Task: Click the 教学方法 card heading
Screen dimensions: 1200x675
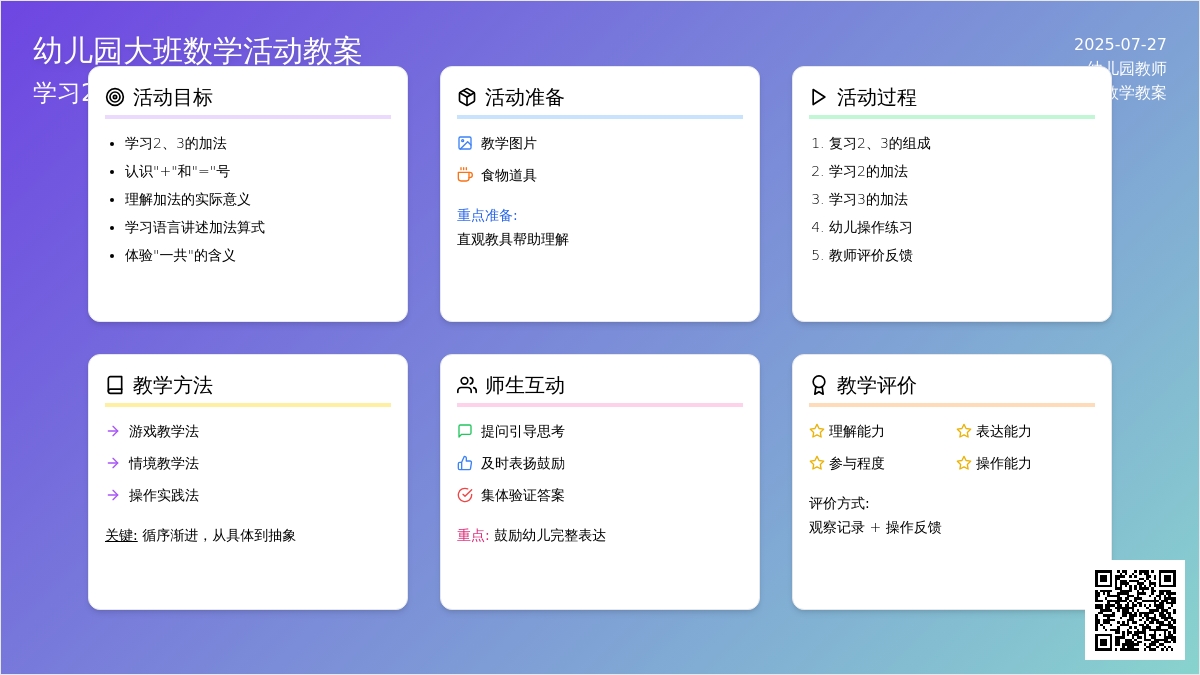Action: point(173,385)
